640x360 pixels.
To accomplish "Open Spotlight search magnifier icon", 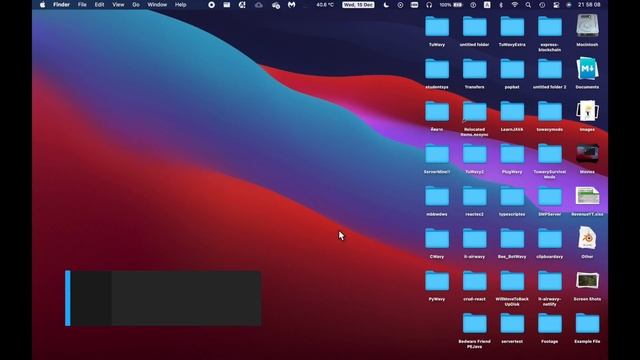I will (x=528, y=5).
